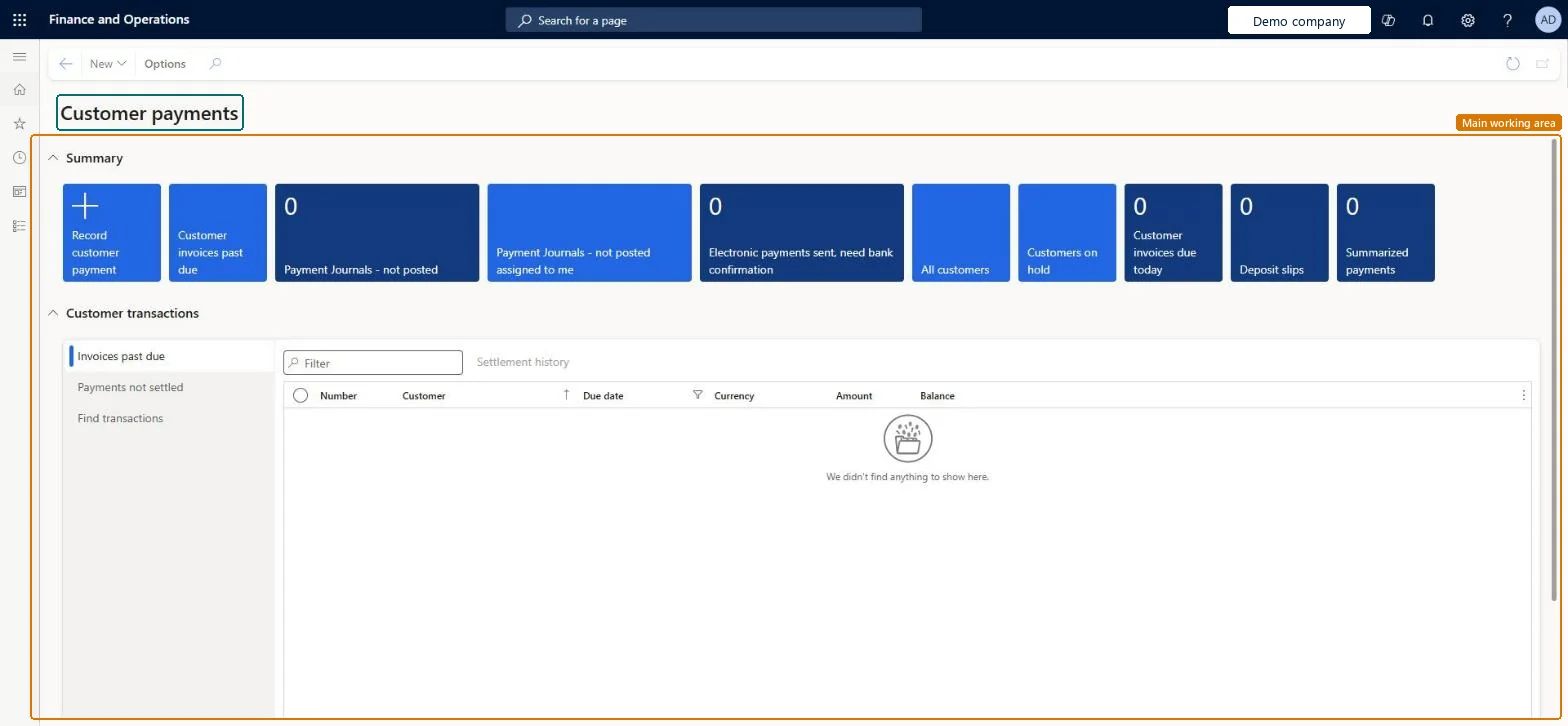Open Modules list icon in sidebar

(x=19, y=226)
